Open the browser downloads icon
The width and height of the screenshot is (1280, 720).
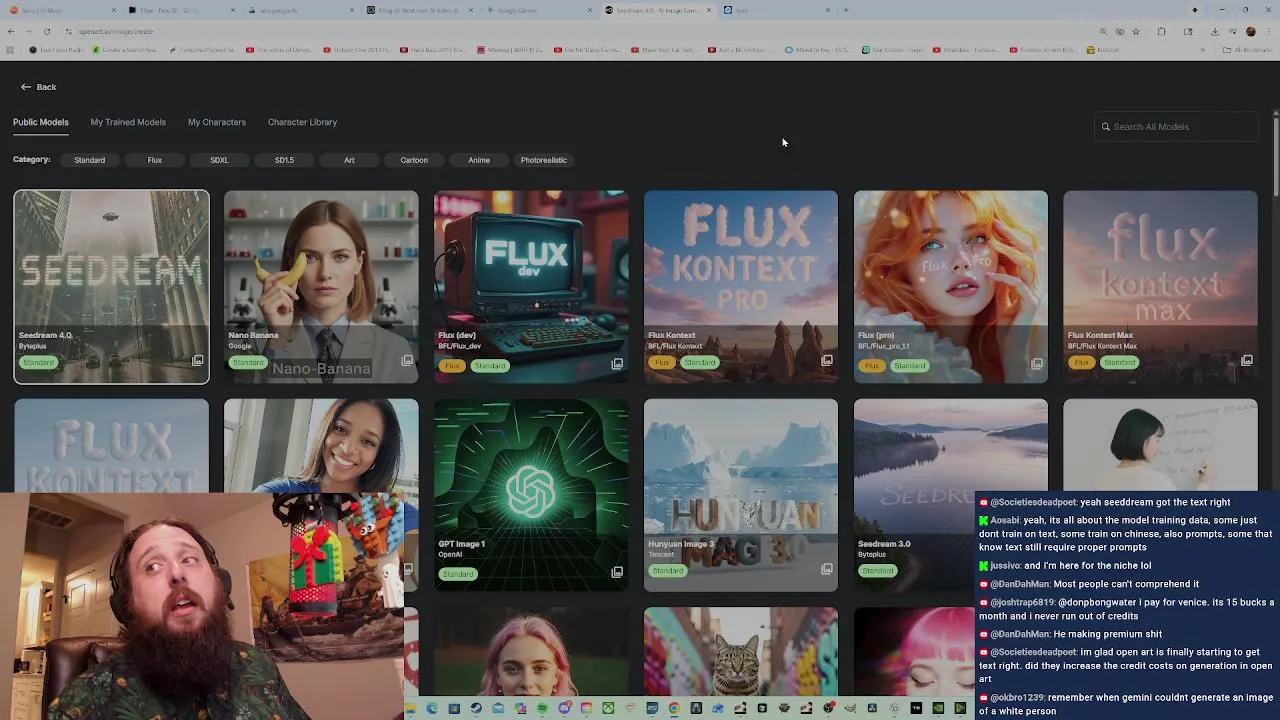pyautogui.click(x=1215, y=31)
